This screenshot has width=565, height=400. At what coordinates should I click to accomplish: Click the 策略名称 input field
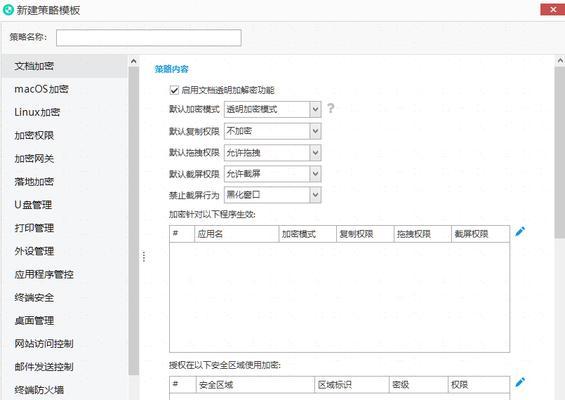[x=148, y=38]
